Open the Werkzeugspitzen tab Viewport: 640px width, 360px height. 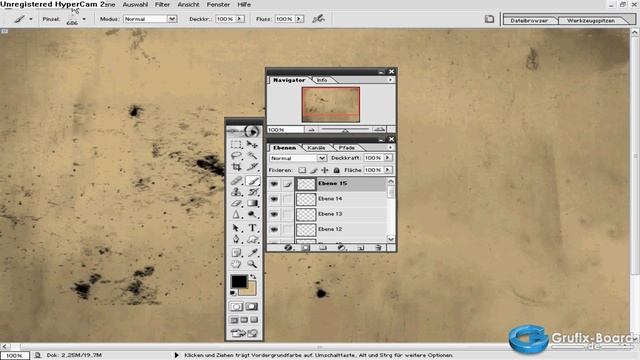click(x=591, y=20)
